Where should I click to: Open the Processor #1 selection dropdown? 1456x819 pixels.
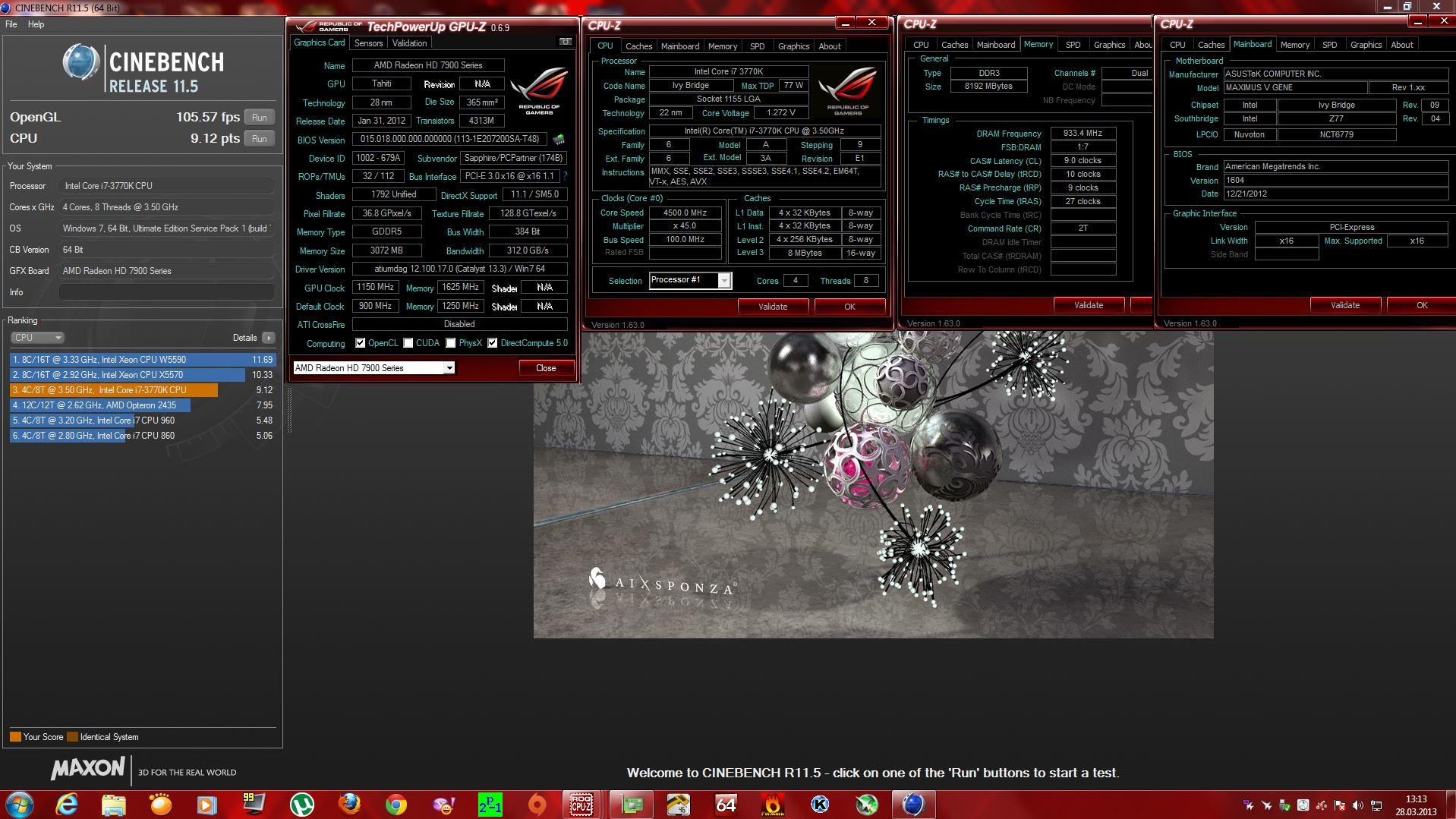[x=690, y=280]
